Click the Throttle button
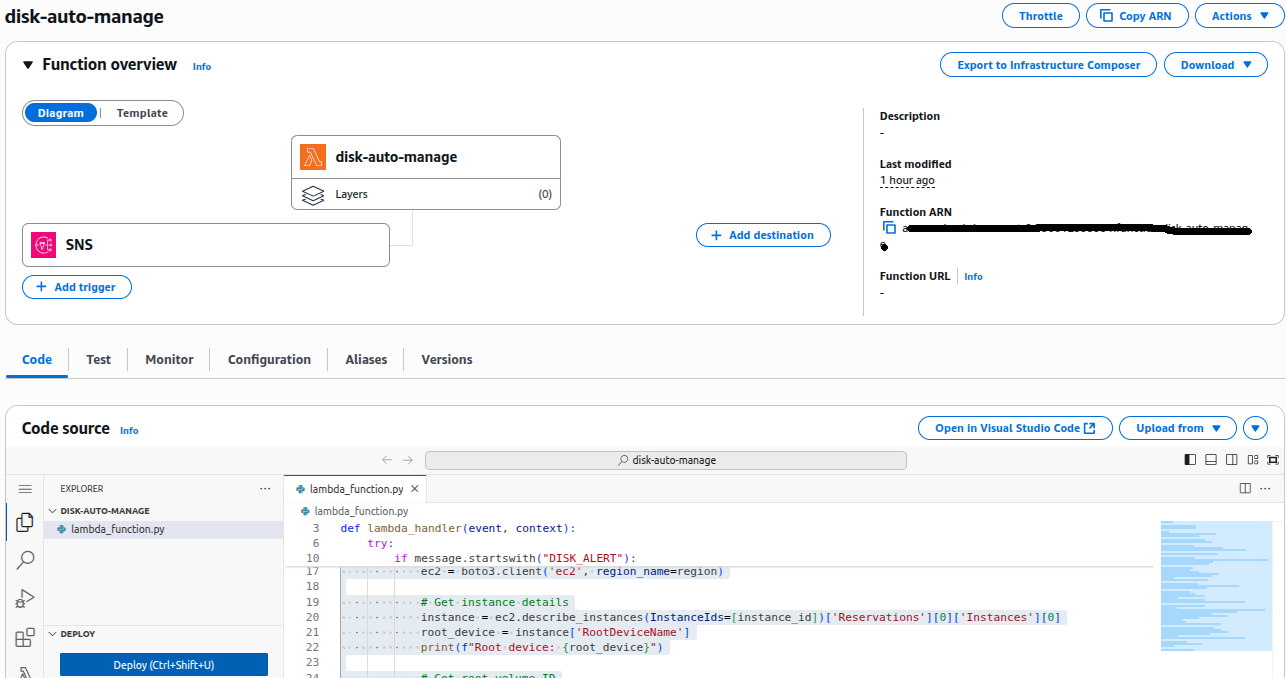Screen dimensions: 1286x678 click(x=1041, y=16)
